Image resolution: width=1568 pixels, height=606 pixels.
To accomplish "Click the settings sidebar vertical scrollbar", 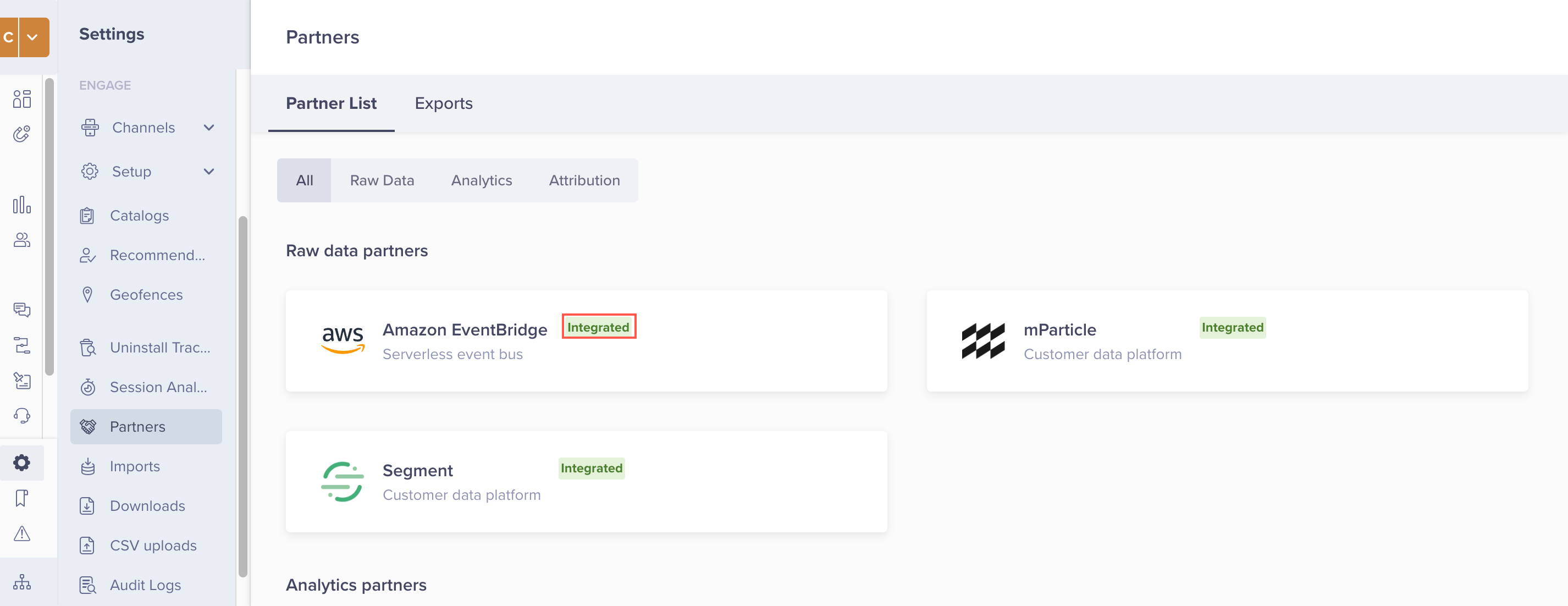I will pos(243,396).
